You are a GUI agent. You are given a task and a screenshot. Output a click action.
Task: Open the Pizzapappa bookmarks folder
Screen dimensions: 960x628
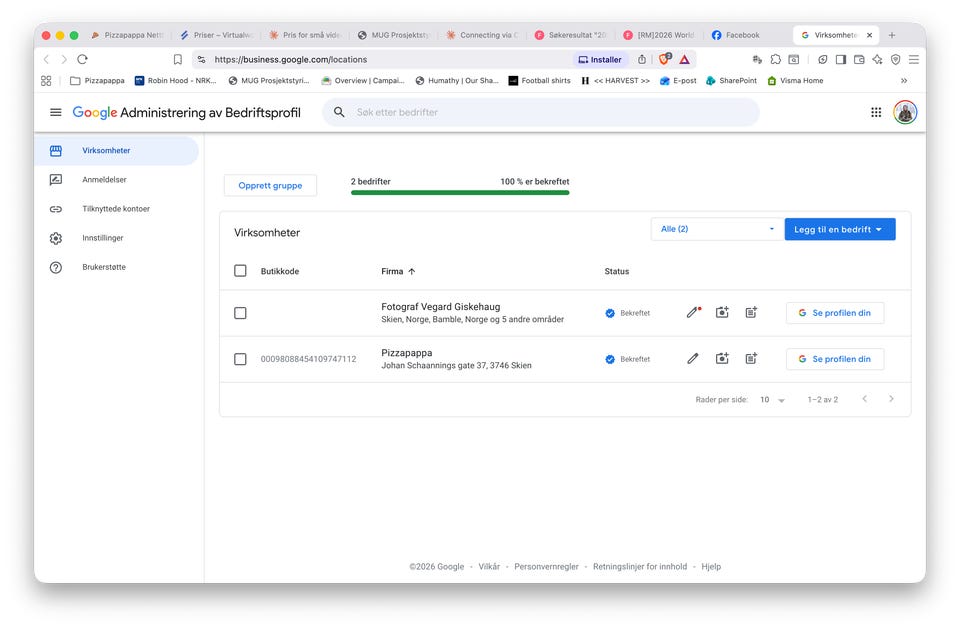(x=97, y=80)
